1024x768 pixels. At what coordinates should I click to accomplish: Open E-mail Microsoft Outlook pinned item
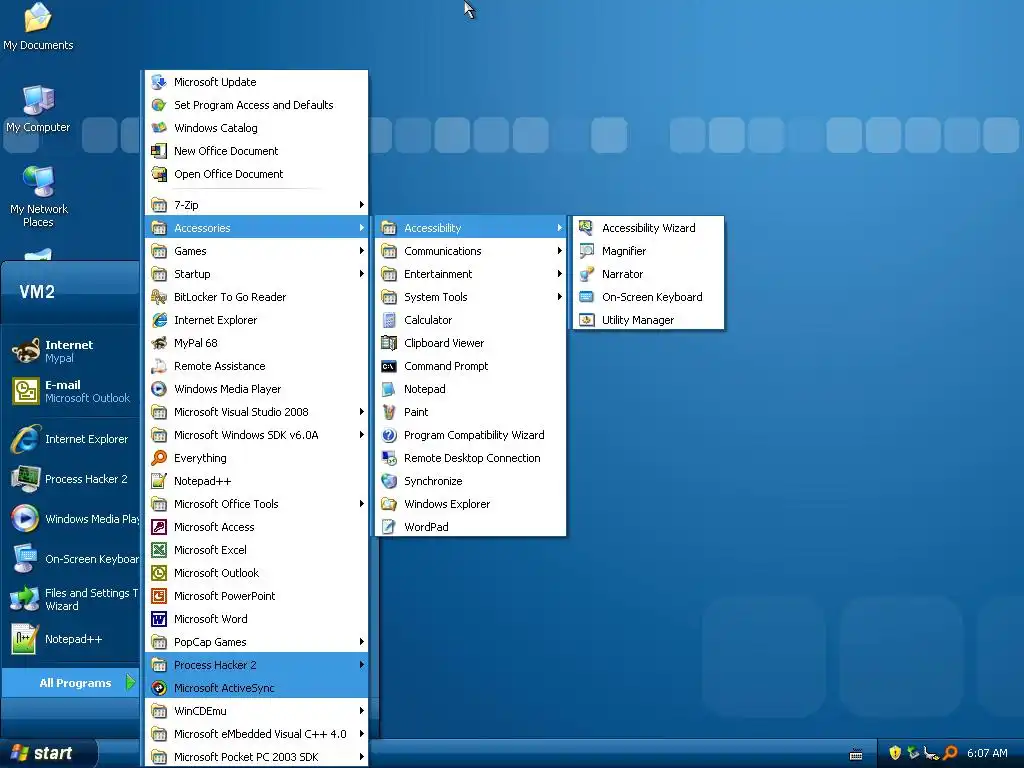[x=71, y=391]
